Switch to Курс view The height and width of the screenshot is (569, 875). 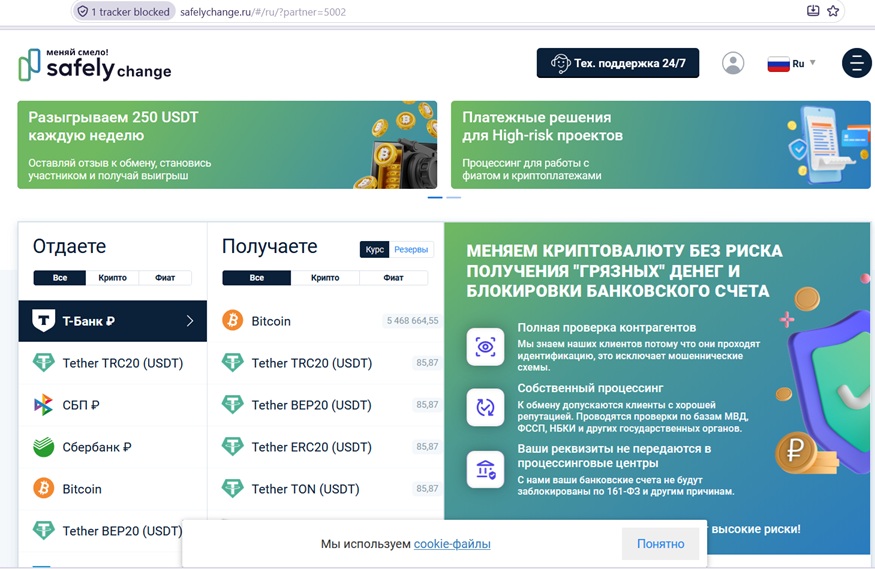374,249
